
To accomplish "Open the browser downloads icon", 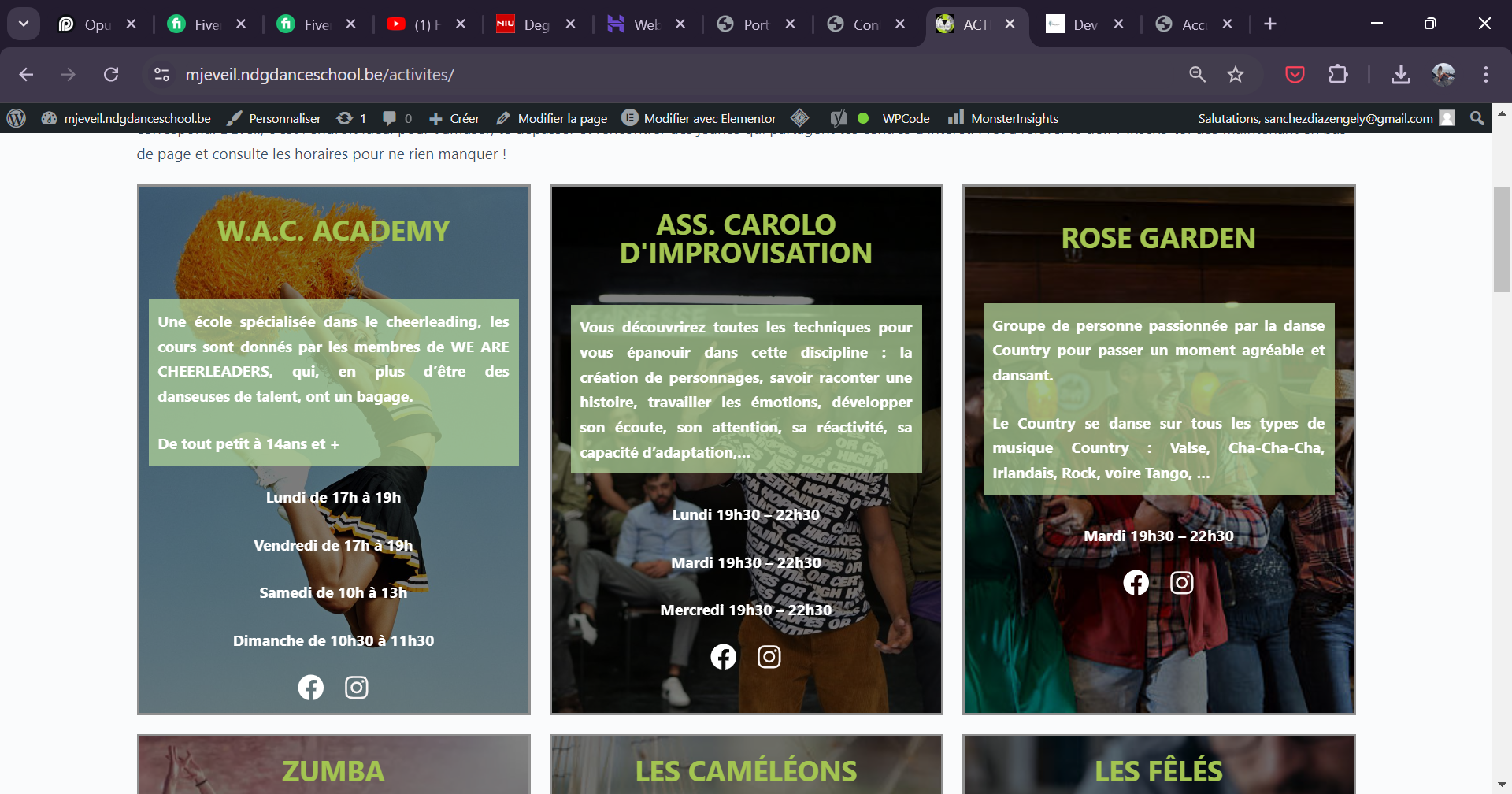I will 1400,75.
